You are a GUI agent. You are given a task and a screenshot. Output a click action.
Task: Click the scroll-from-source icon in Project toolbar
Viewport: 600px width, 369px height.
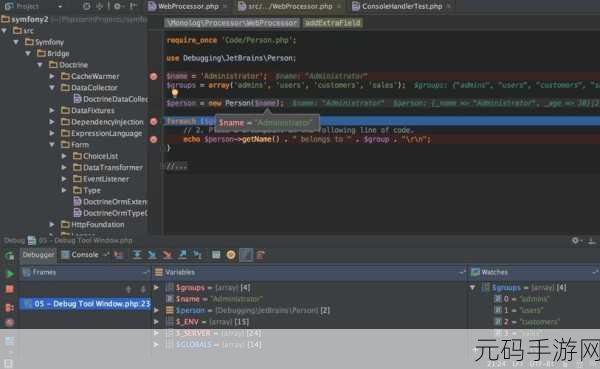(86, 7)
